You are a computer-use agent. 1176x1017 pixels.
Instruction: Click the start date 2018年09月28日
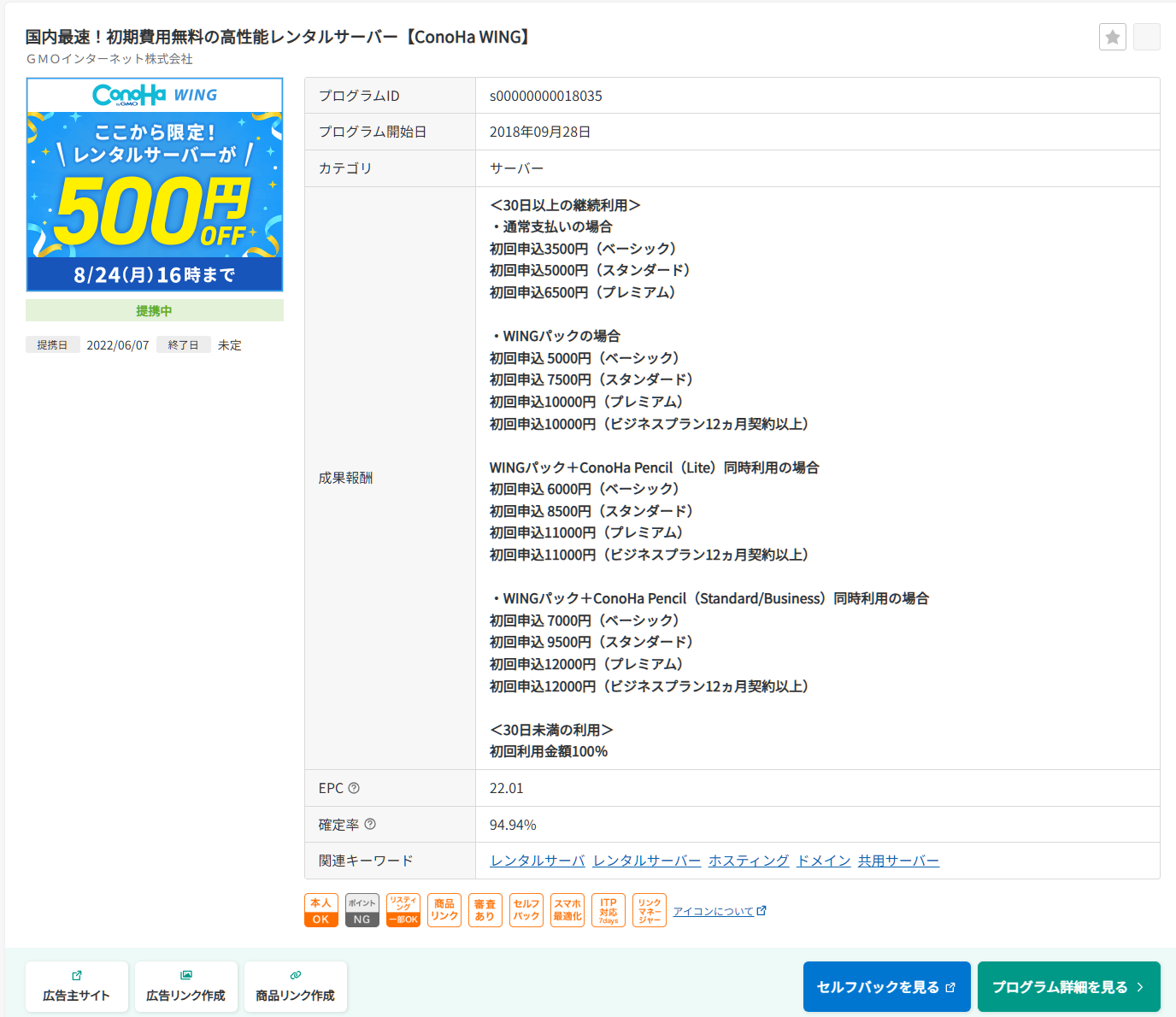[x=540, y=132]
